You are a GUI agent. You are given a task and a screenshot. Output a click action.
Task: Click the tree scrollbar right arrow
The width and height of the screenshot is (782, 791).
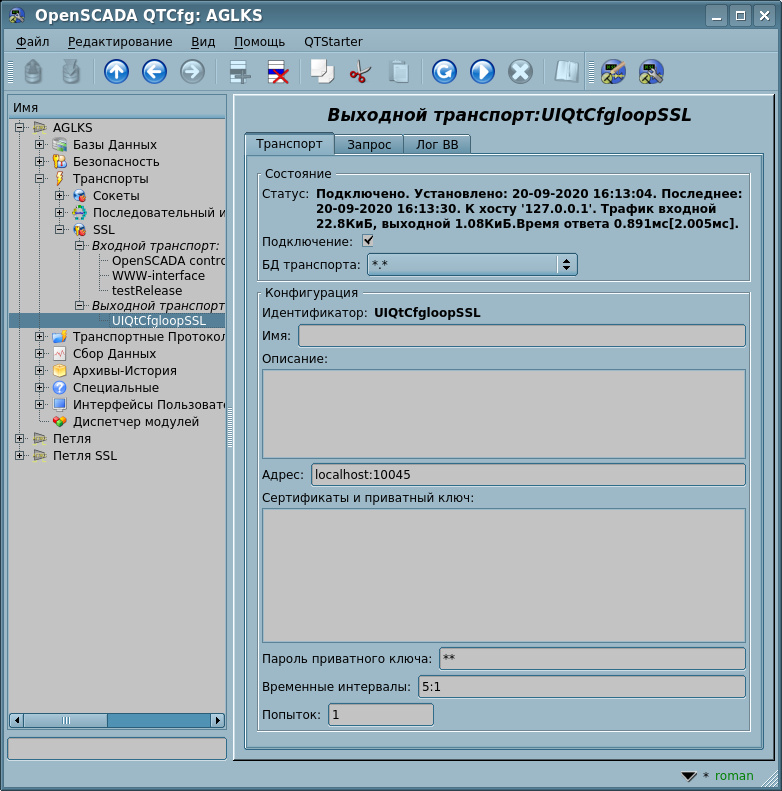point(218,720)
